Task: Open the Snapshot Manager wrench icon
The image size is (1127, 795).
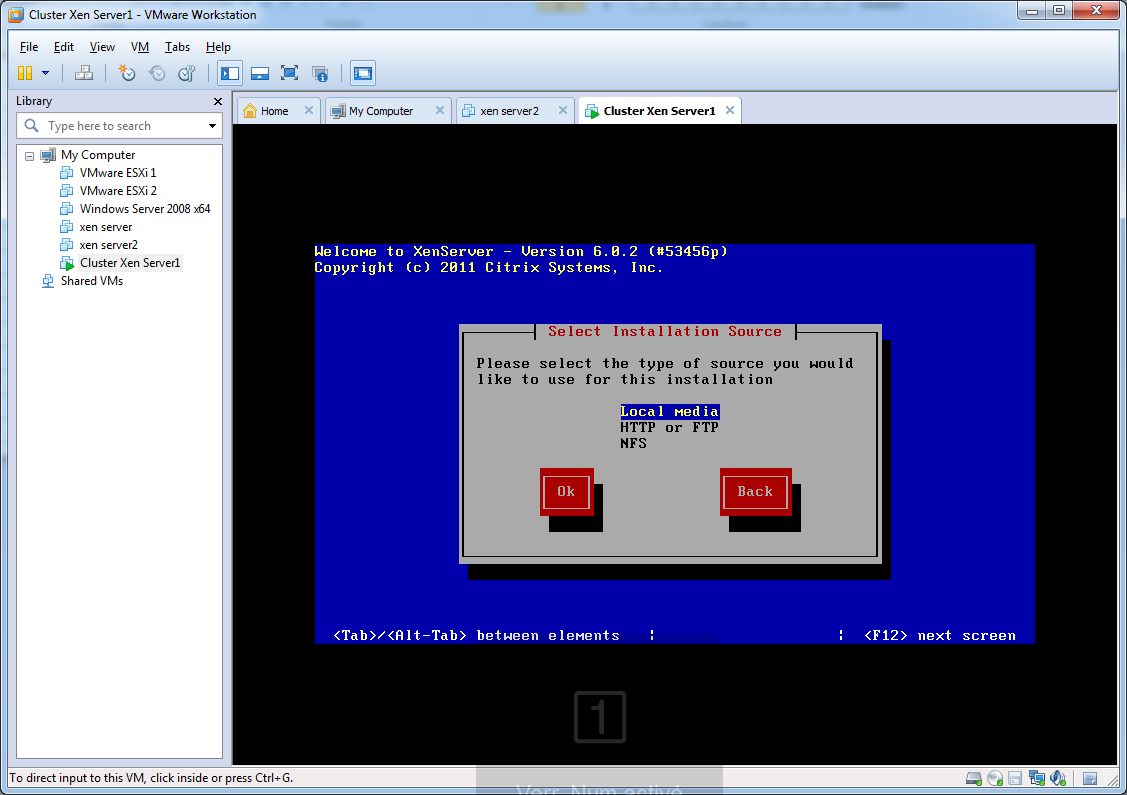Action: 186,73
